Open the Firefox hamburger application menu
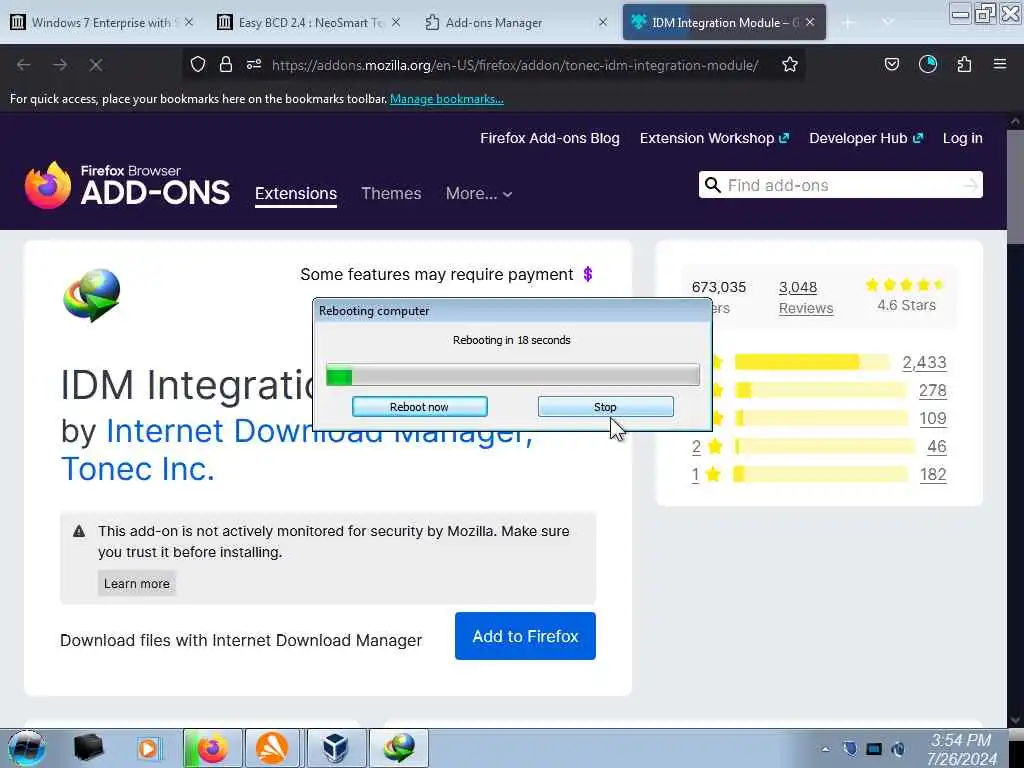The height and width of the screenshot is (768, 1024). click(1000, 64)
